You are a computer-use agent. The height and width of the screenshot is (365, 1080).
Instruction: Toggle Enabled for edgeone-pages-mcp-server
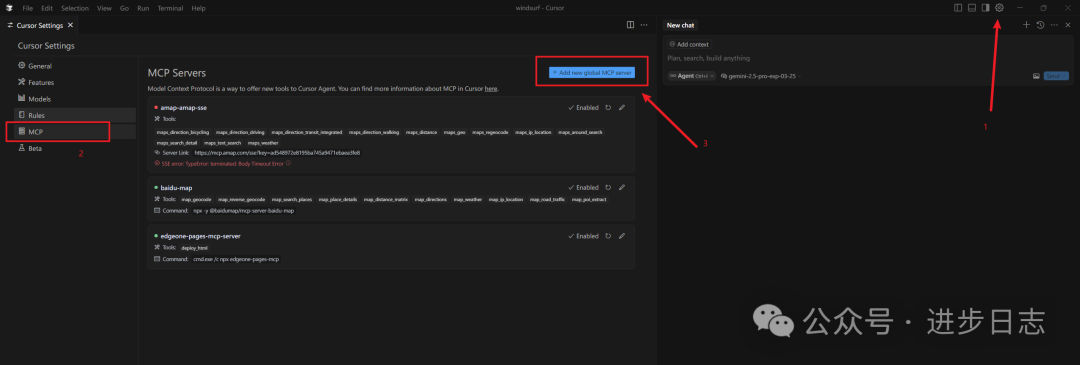[583, 236]
